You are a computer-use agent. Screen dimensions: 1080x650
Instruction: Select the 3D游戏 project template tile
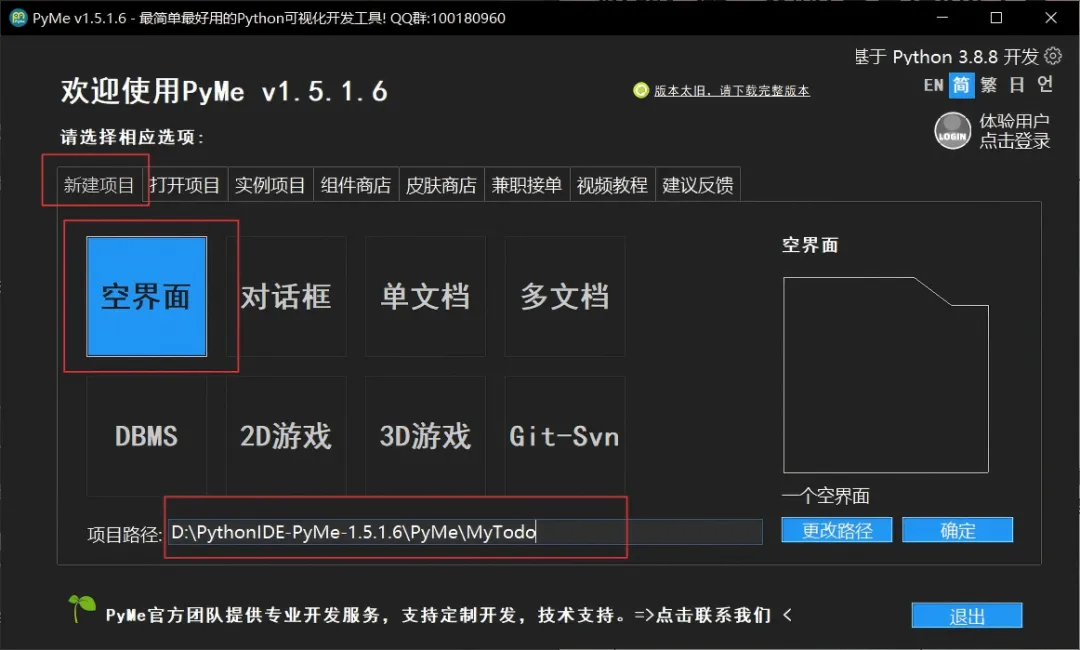pyautogui.click(x=425, y=436)
